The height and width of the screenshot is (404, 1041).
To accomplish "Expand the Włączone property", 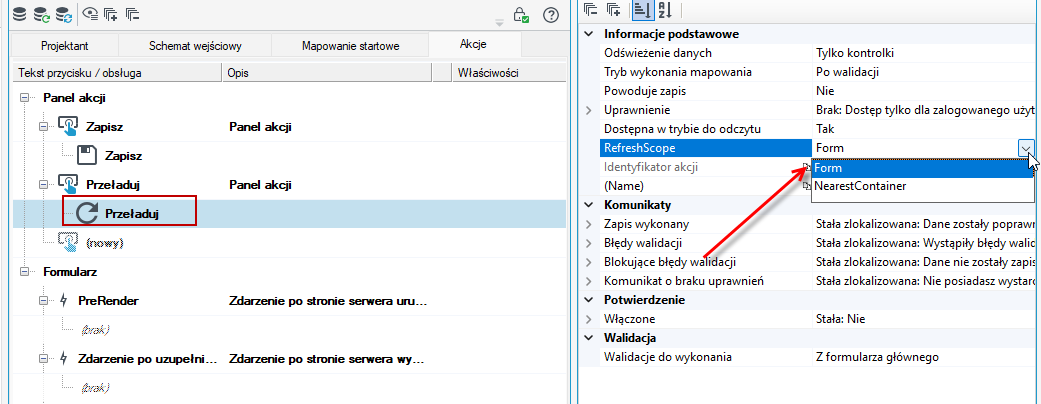I will (x=589, y=319).
